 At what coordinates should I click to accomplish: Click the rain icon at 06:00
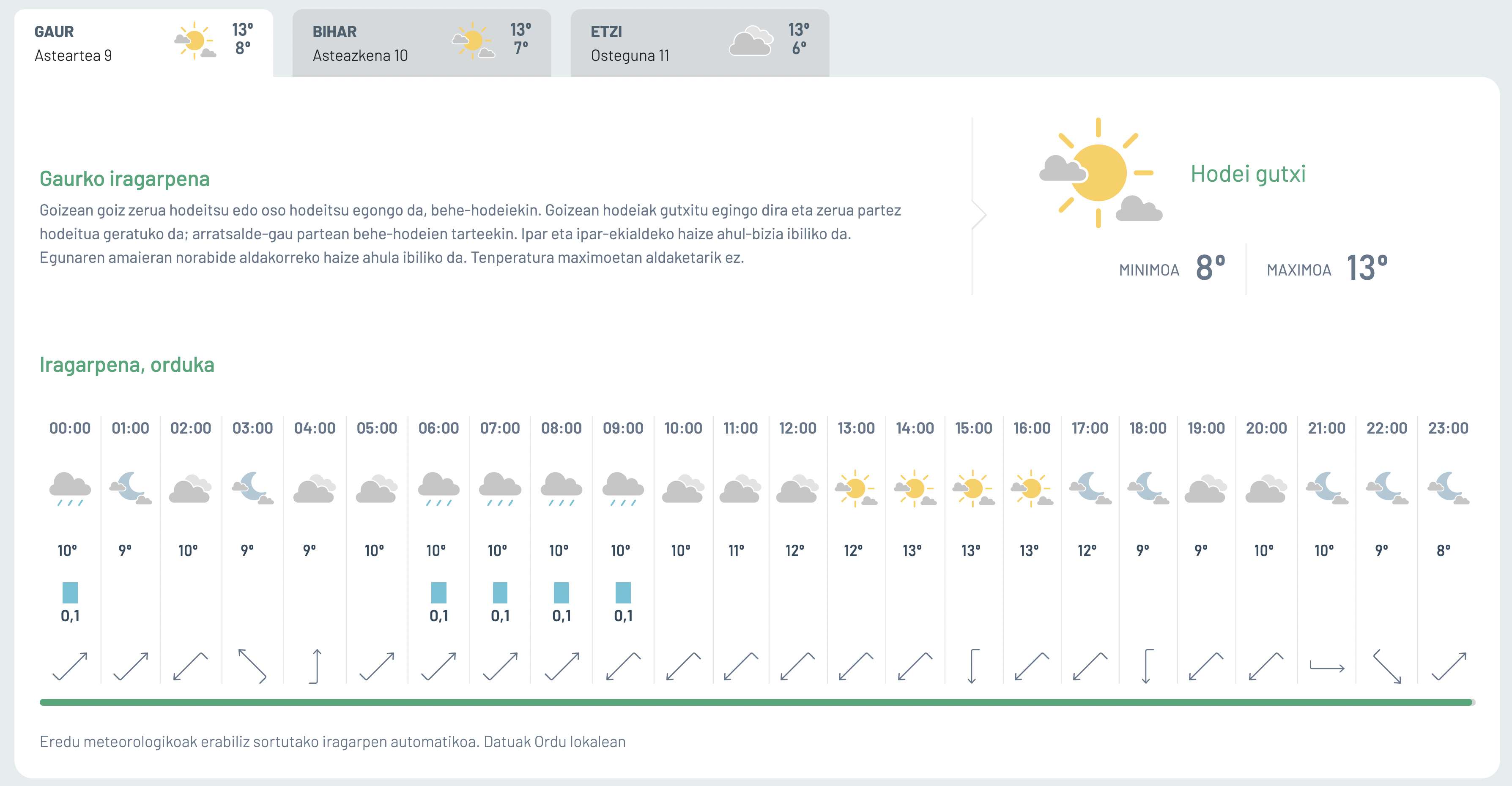(438, 489)
